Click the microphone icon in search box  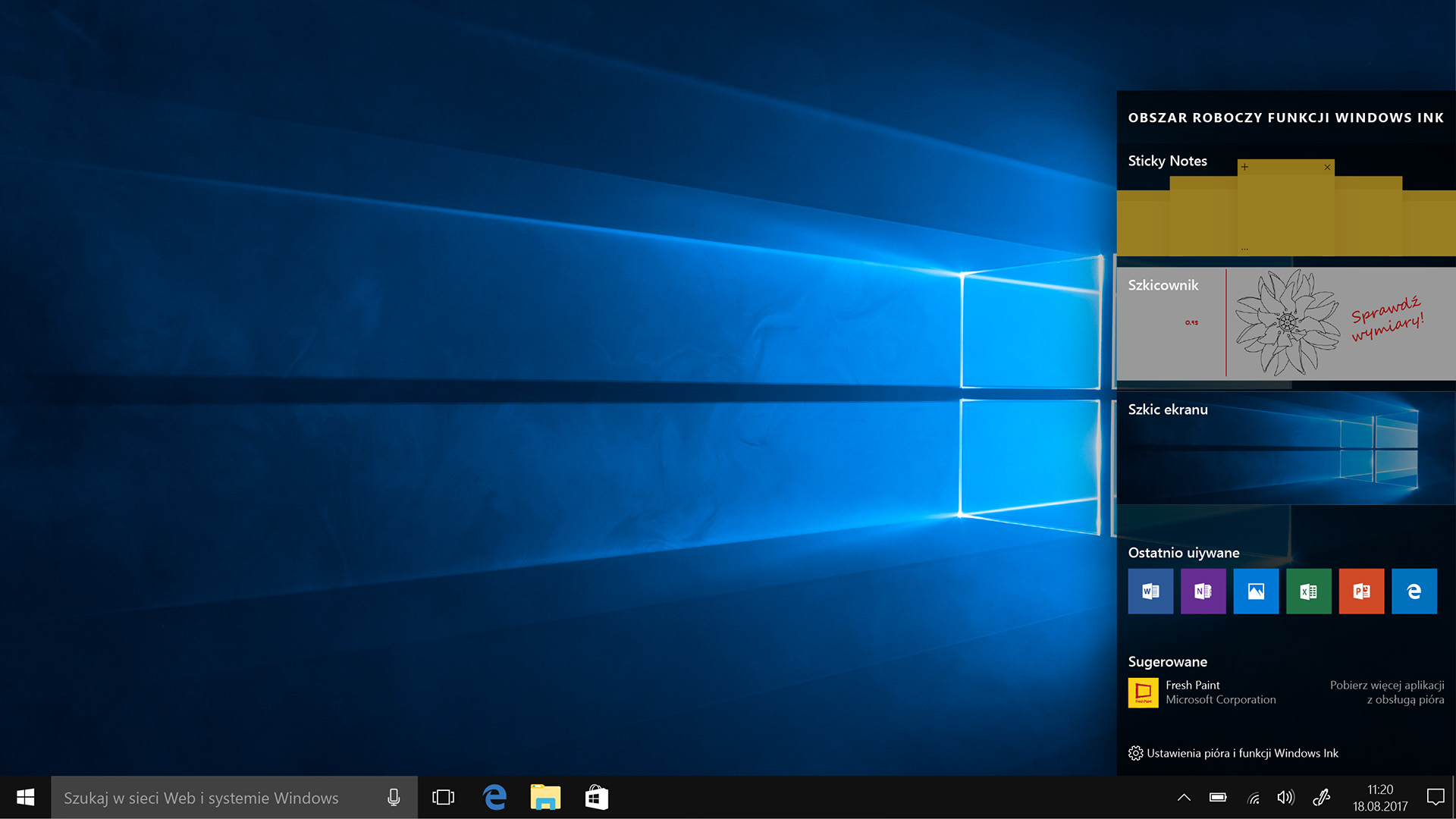click(x=394, y=797)
